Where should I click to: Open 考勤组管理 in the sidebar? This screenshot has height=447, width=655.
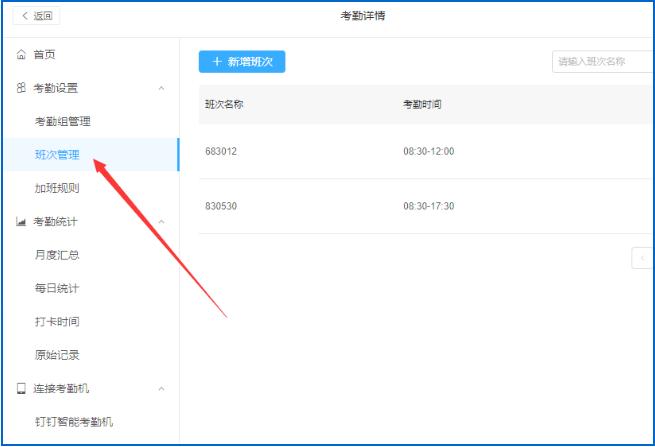pyautogui.click(x=63, y=122)
